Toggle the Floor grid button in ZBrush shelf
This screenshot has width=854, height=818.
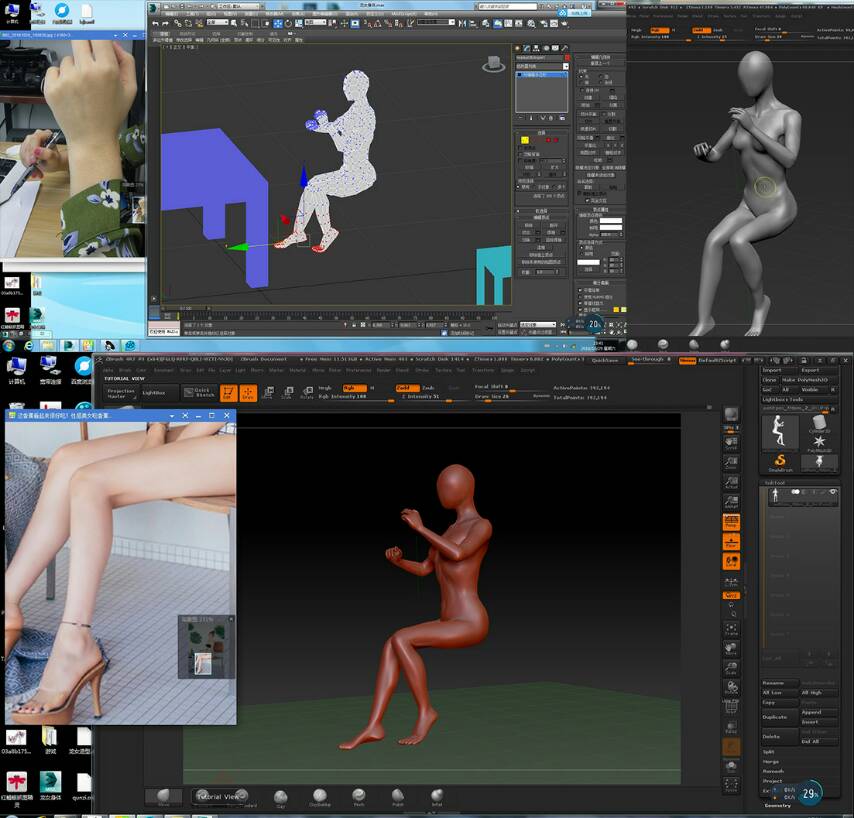pos(731,542)
